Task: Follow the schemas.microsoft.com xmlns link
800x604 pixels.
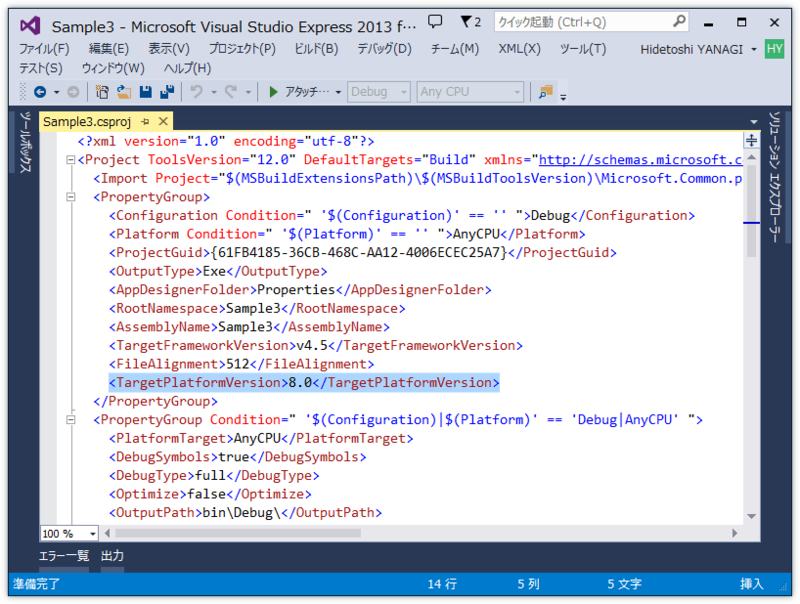Action: click(640, 160)
